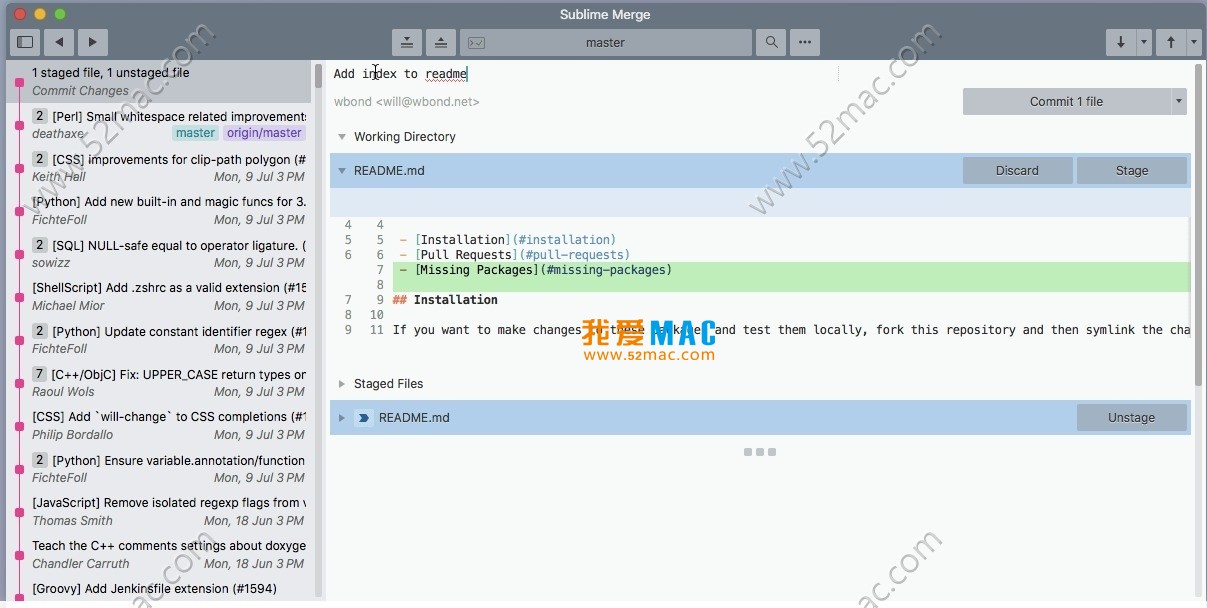Viewport: 1207px width, 608px height.
Task: Open the master branch switcher field
Action: 605,42
